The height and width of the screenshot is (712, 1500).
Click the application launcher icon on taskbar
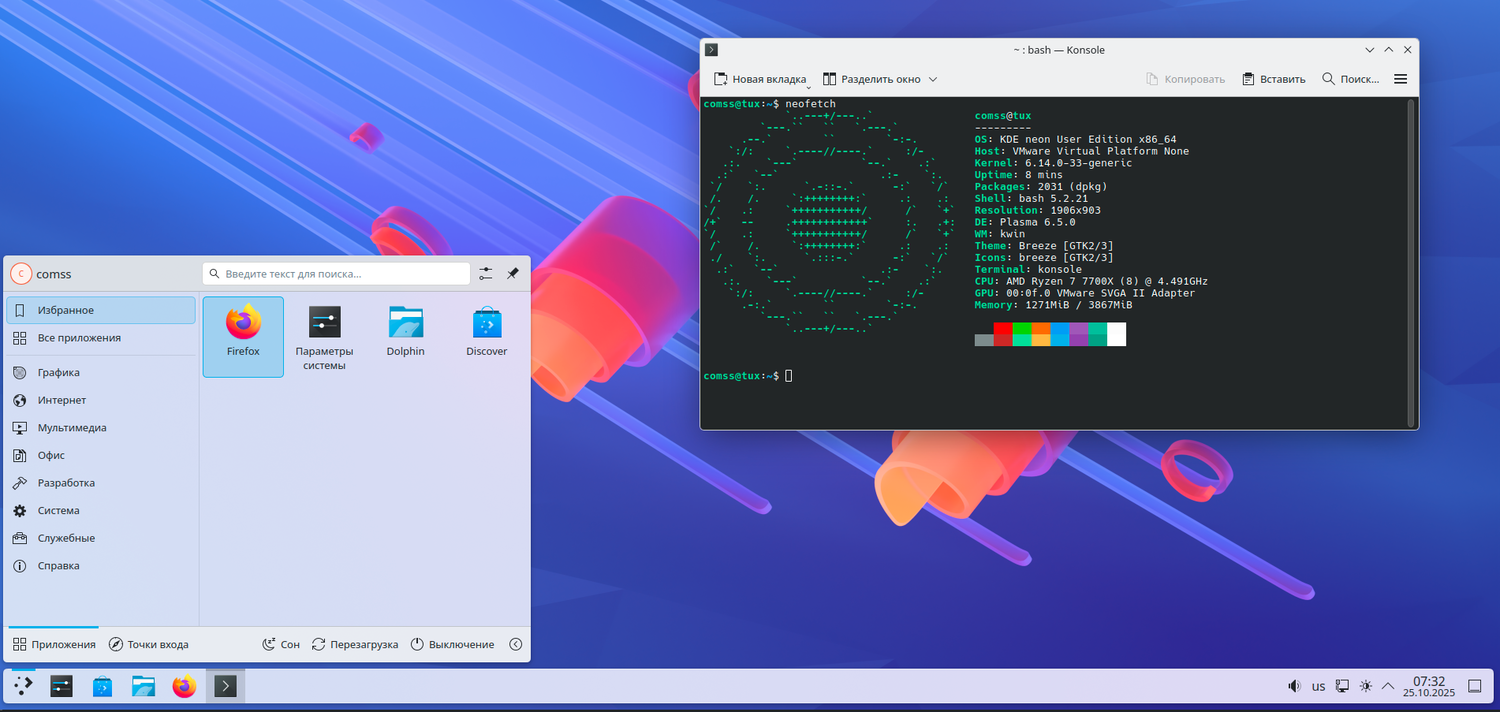point(22,686)
